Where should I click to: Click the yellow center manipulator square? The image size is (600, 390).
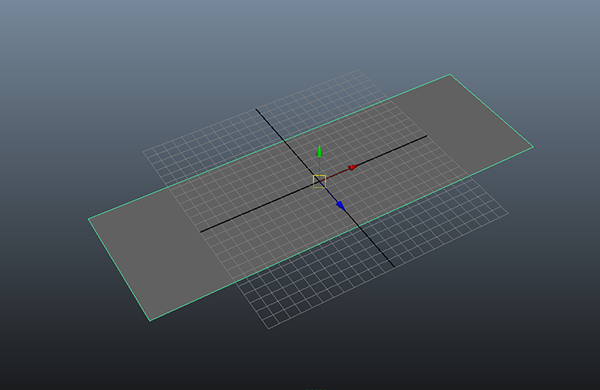click(x=319, y=181)
